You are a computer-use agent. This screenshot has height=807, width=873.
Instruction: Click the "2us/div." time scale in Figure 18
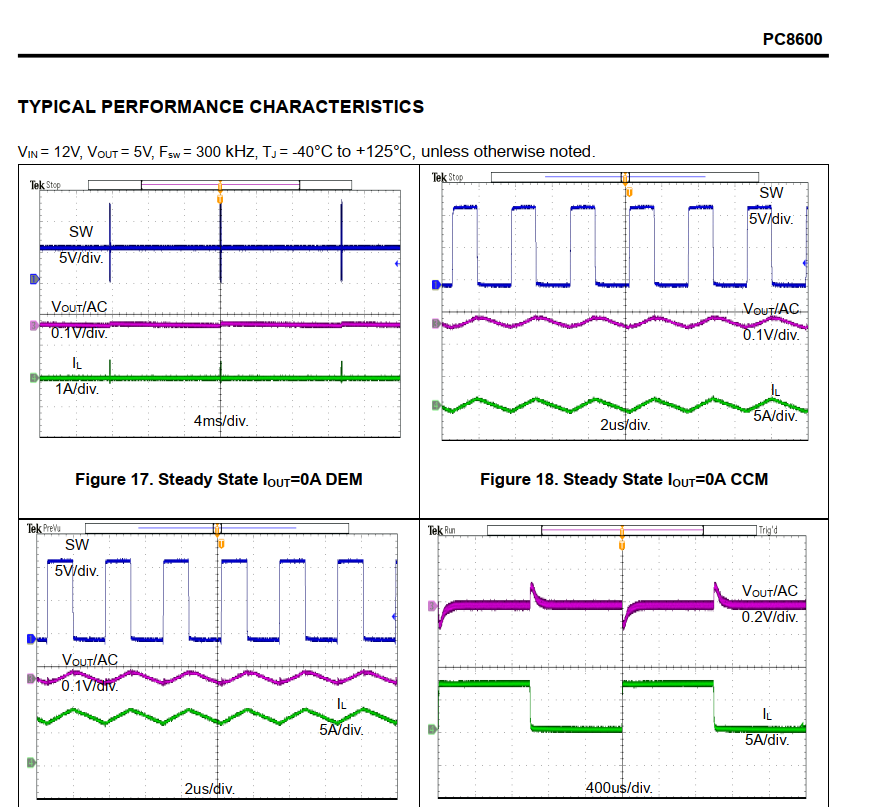pos(625,425)
